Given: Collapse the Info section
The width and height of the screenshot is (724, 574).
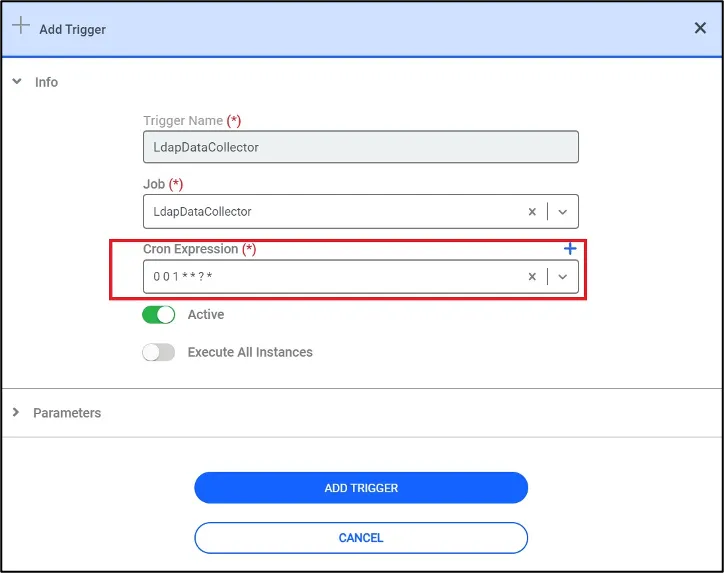Looking at the screenshot, I should [x=17, y=82].
